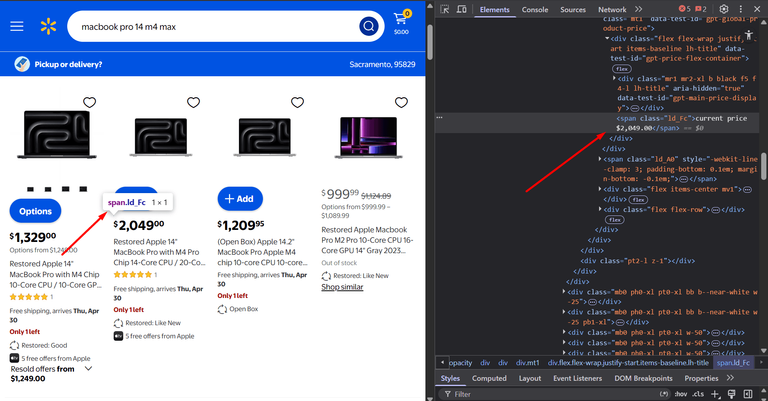Favorite the $999.99 M2 Pro MacBook heart
The height and width of the screenshot is (401, 768).
click(x=401, y=102)
